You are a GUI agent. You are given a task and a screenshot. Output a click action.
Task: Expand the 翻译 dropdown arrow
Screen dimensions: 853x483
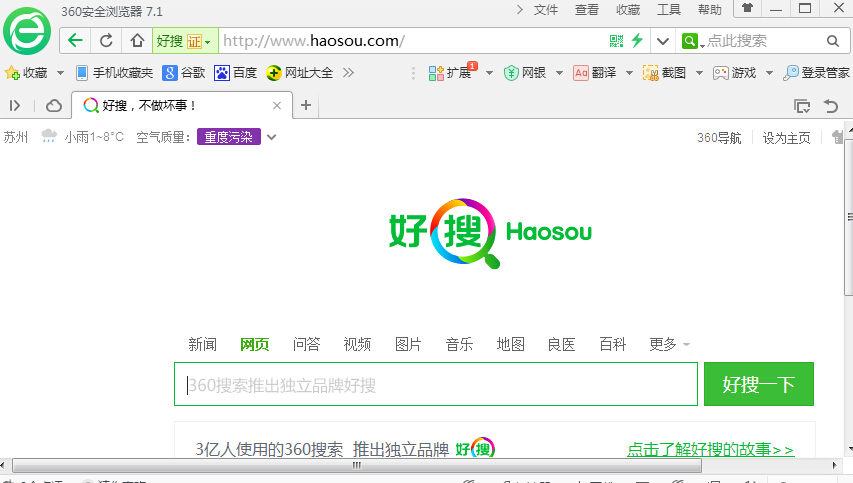(629, 73)
